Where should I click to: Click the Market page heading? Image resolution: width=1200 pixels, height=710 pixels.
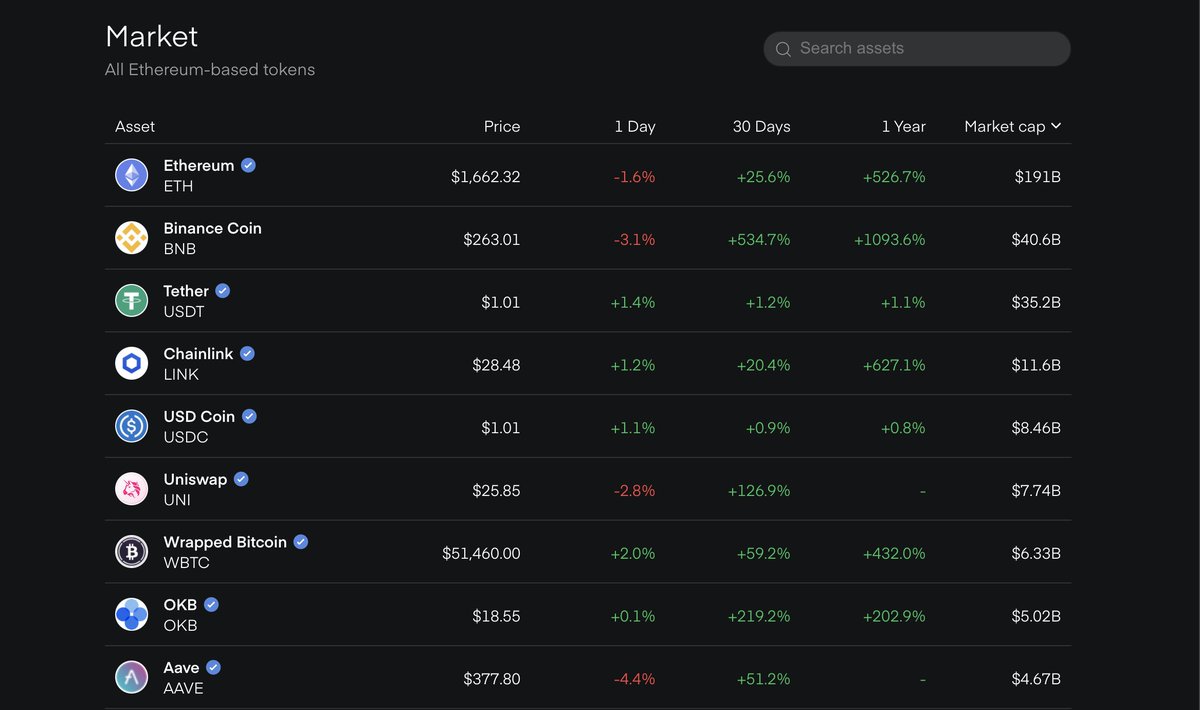point(152,36)
